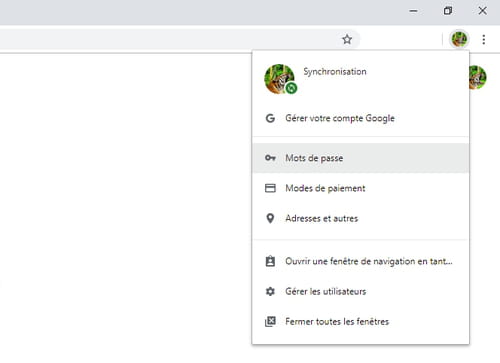The height and width of the screenshot is (363, 500).
Task: Open Gérer votre compte Google
Action: coord(361,118)
